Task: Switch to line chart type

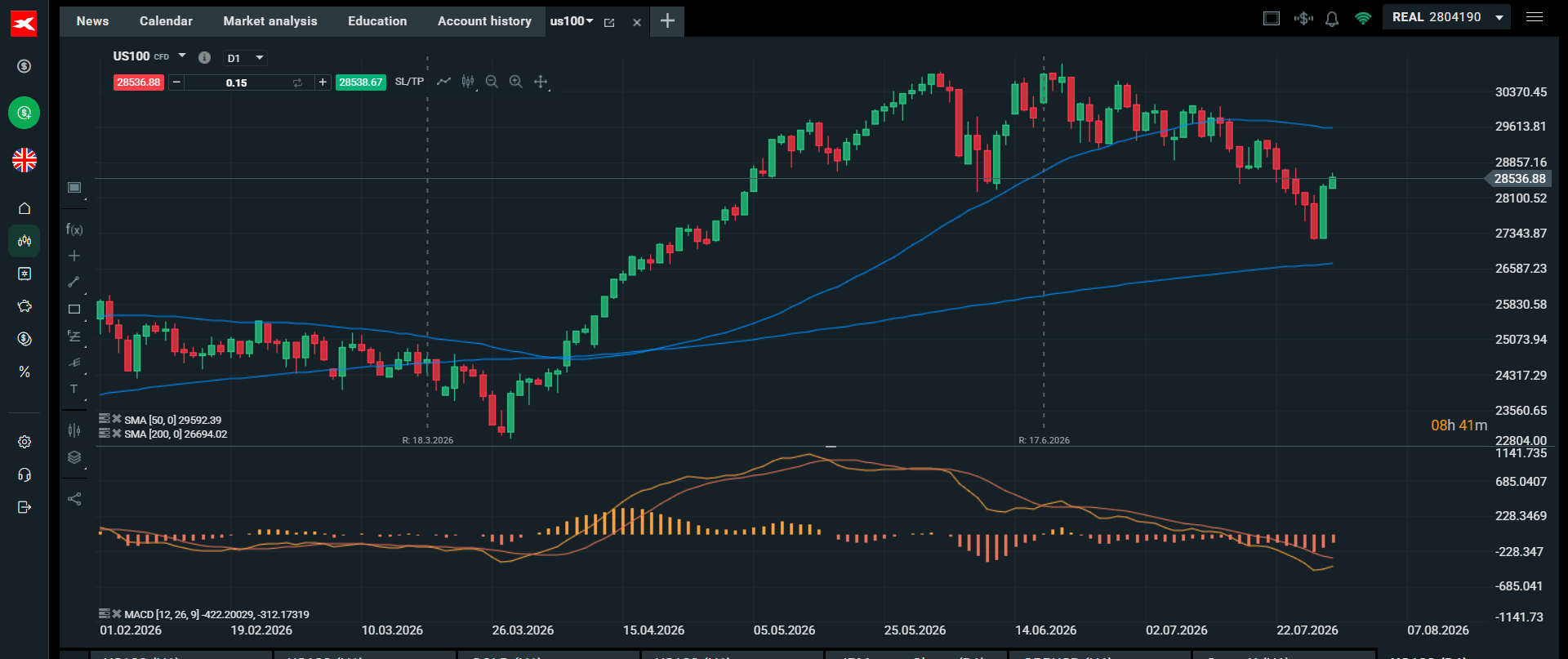Action: [x=443, y=82]
